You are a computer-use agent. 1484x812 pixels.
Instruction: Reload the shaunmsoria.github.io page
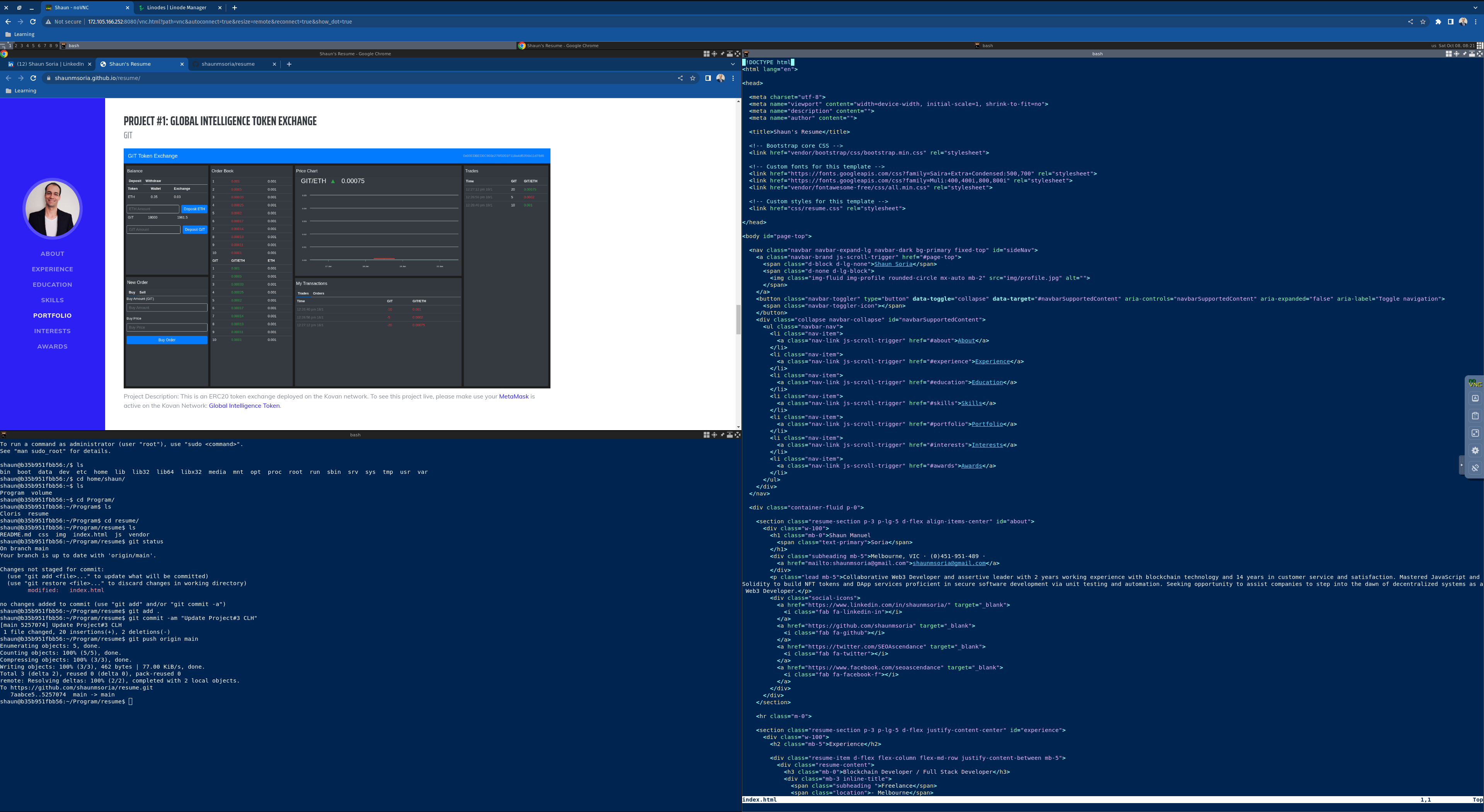(x=33, y=78)
